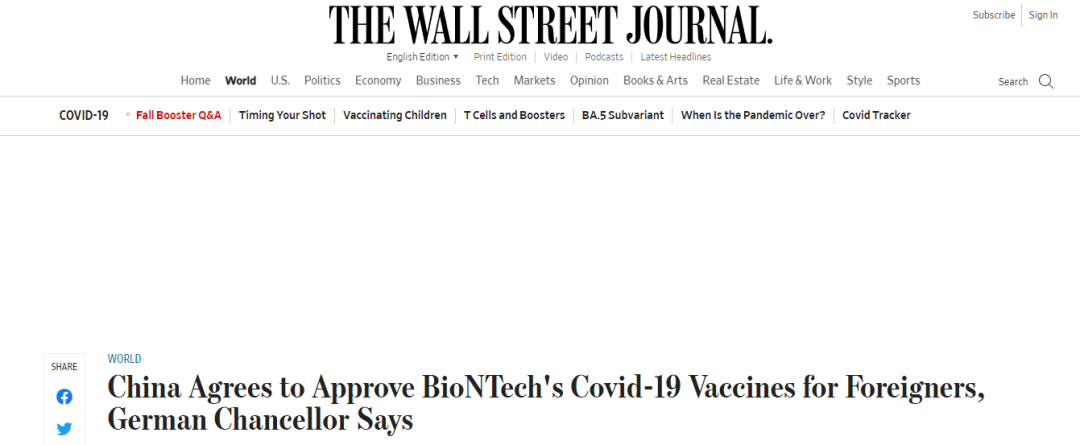The height and width of the screenshot is (445, 1080).
Task: Share article on Twitter
Action: pyautogui.click(x=64, y=429)
